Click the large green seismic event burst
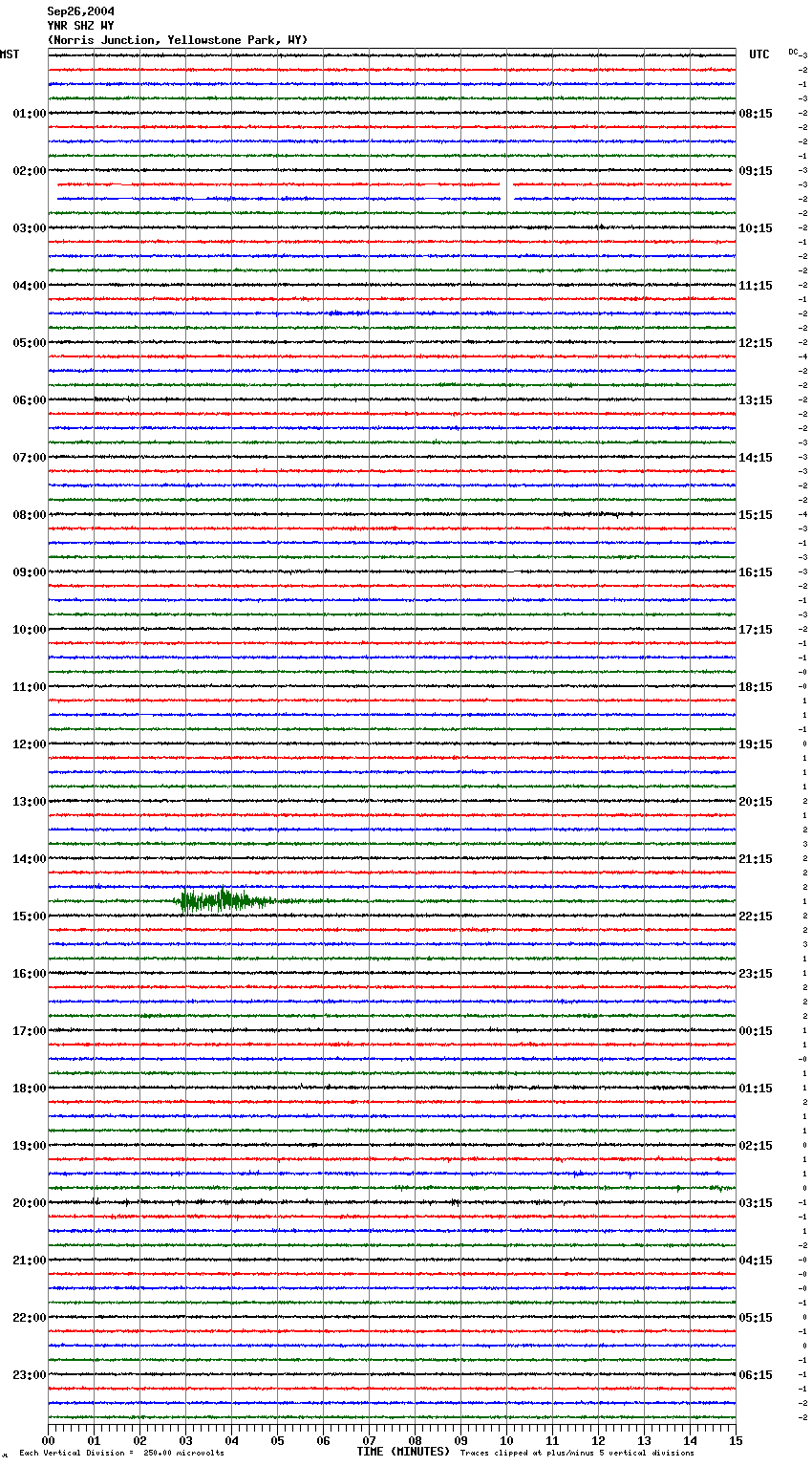Viewport: 812px width, 1466px height. [224, 900]
